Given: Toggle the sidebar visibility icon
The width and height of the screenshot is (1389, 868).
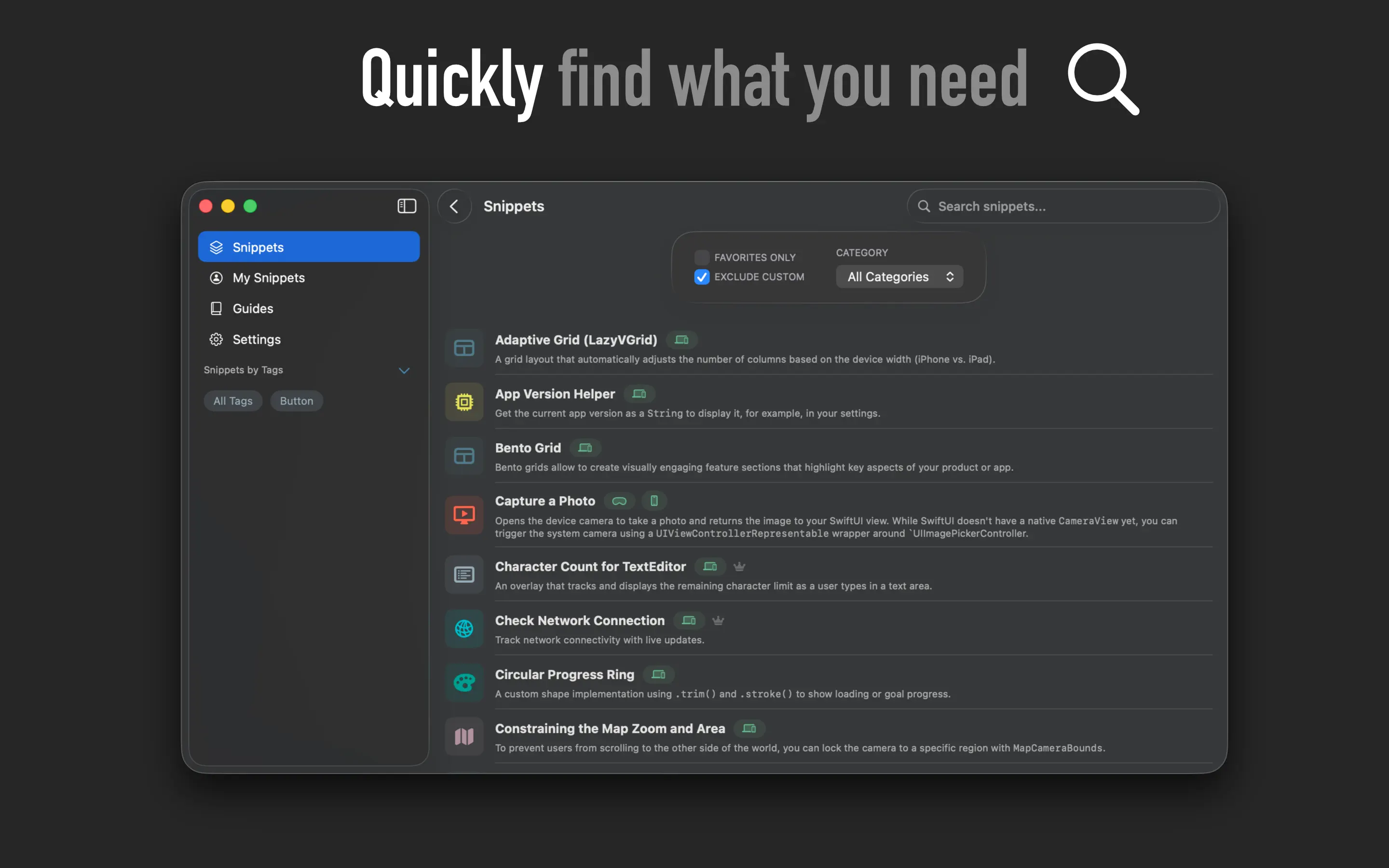Looking at the screenshot, I should tap(407, 206).
